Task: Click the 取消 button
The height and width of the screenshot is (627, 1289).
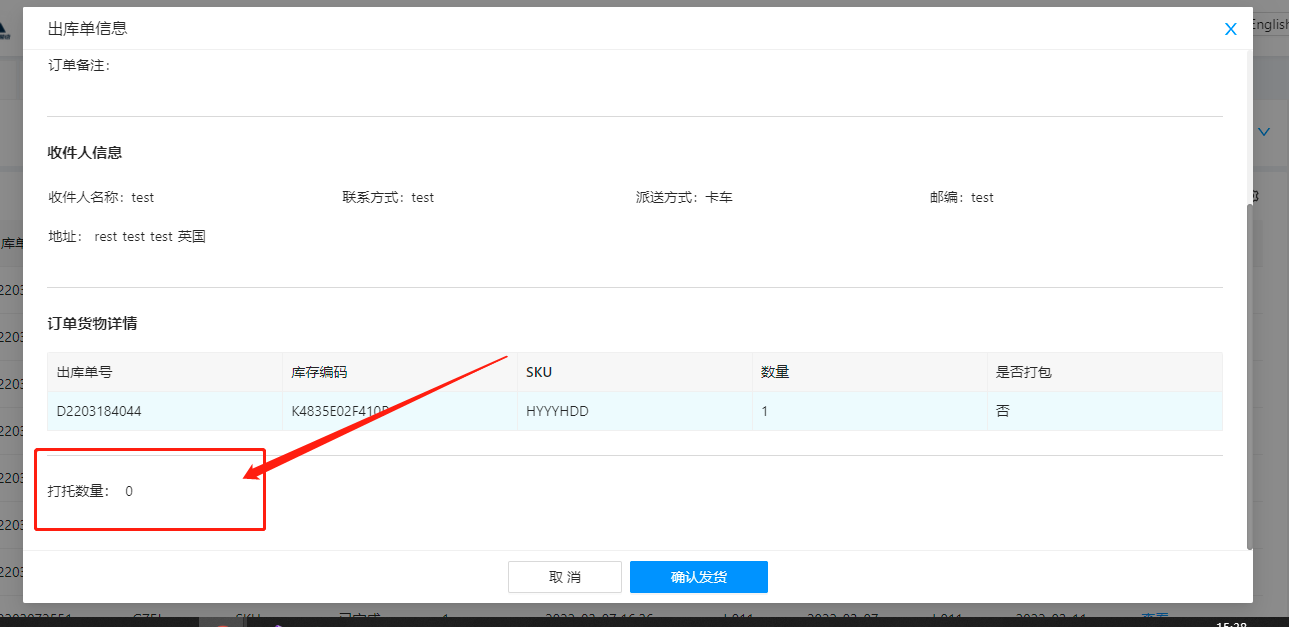Action: point(564,577)
